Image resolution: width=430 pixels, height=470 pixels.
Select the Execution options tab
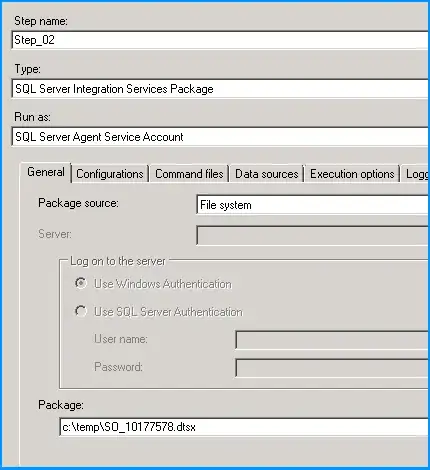coord(352,174)
